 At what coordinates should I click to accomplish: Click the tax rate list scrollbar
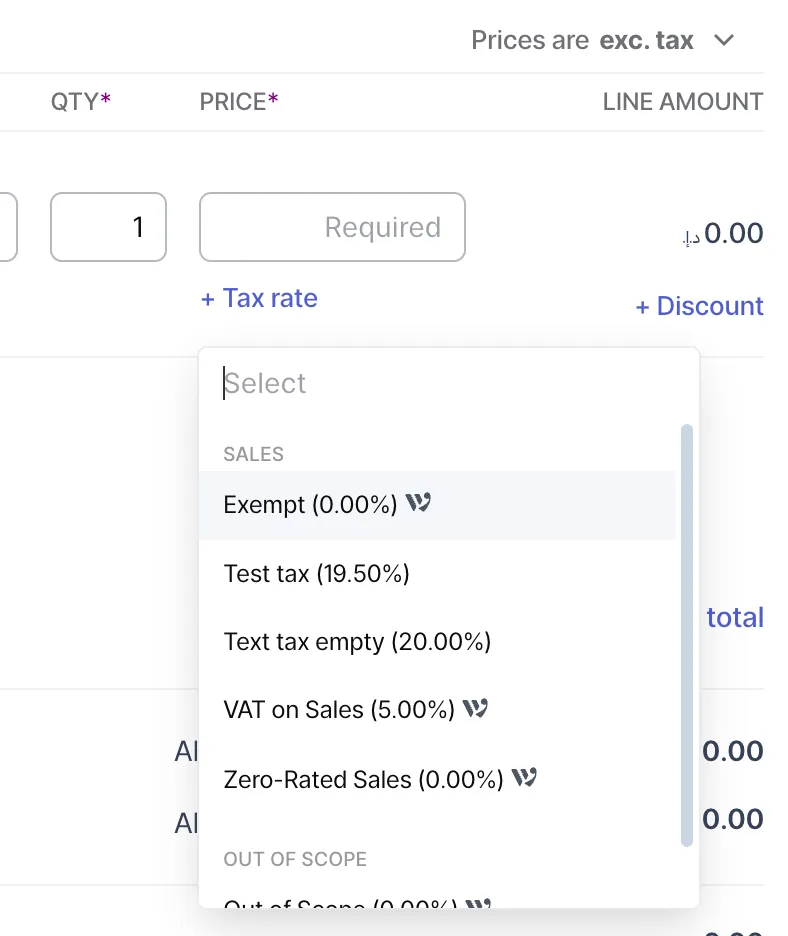coord(686,635)
